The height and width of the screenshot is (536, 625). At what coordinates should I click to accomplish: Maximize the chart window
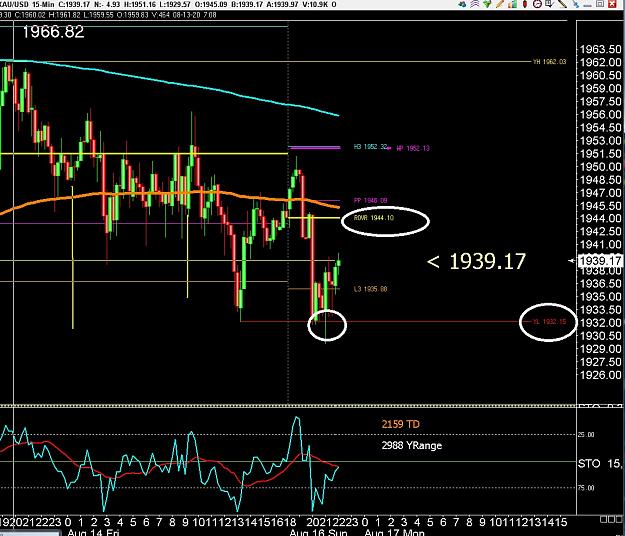(600, 4)
